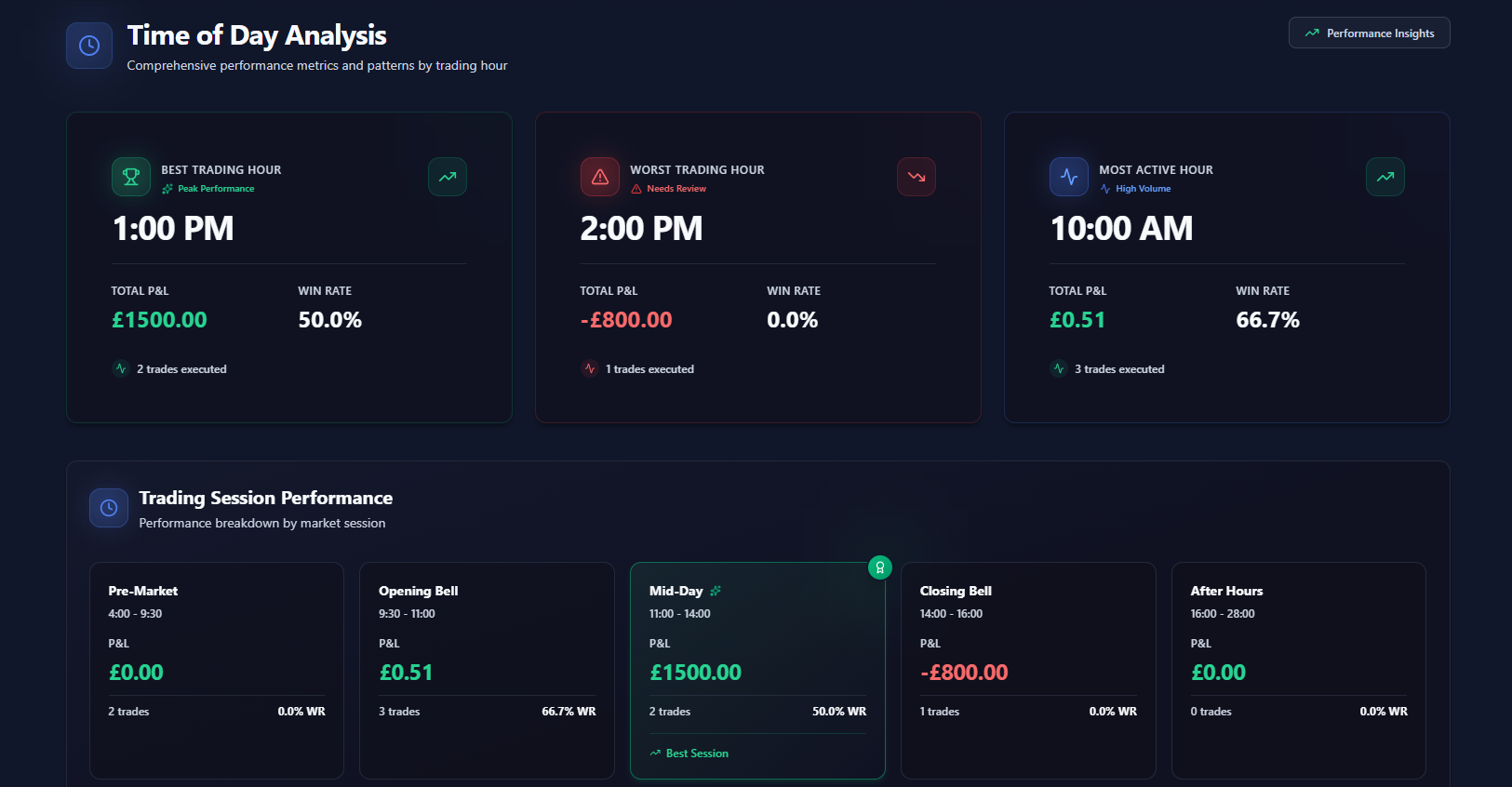The width and height of the screenshot is (1512, 787).
Task: Click the pulse icon on Most Active Hour card
Action: pos(1069,177)
